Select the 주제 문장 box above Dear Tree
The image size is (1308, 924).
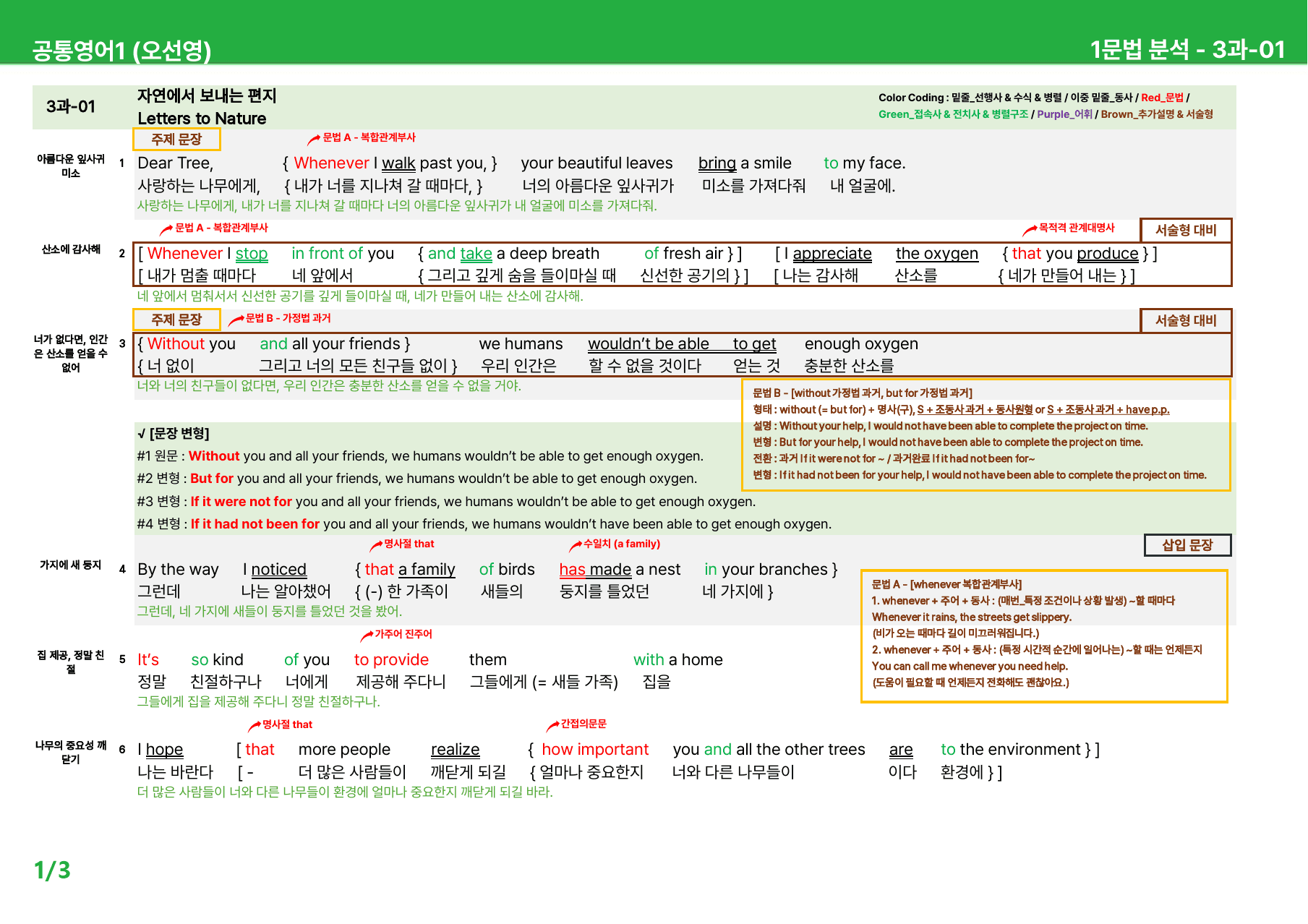pyautogui.click(x=176, y=139)
